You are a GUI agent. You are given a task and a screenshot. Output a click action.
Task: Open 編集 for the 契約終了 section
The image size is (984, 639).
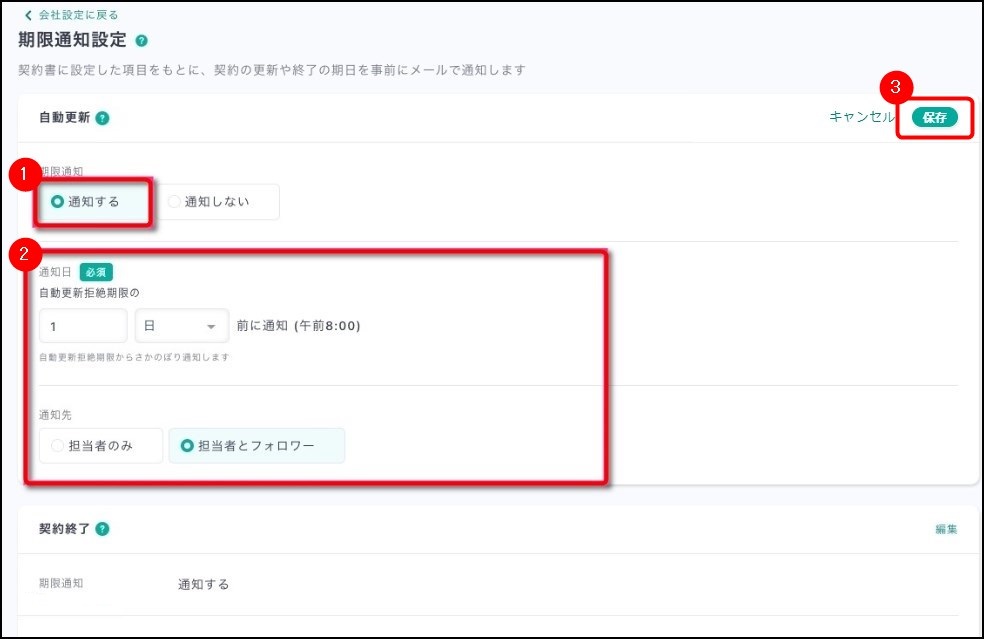[946, 529]
